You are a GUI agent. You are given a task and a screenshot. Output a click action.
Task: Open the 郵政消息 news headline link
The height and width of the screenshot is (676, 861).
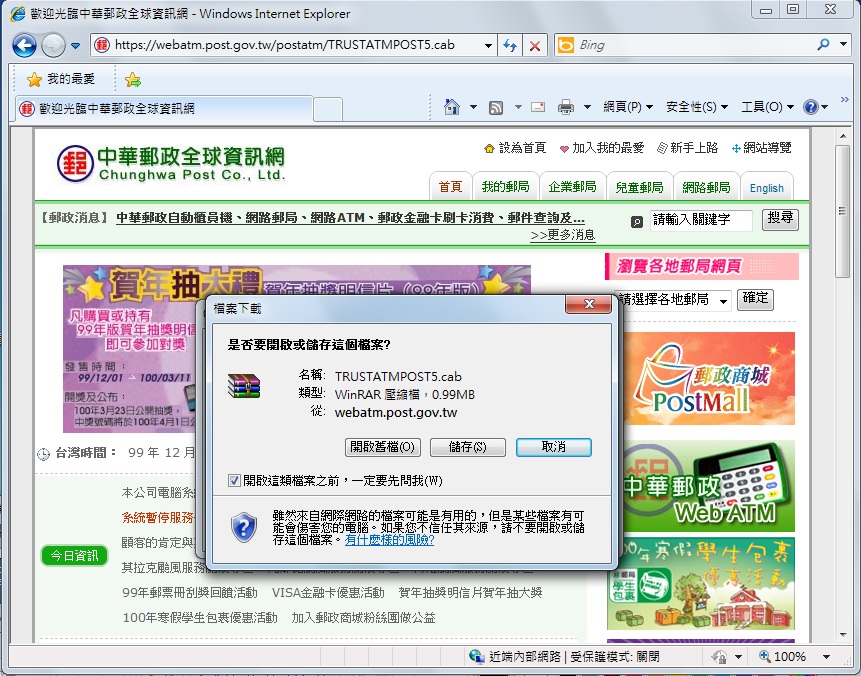350,217
